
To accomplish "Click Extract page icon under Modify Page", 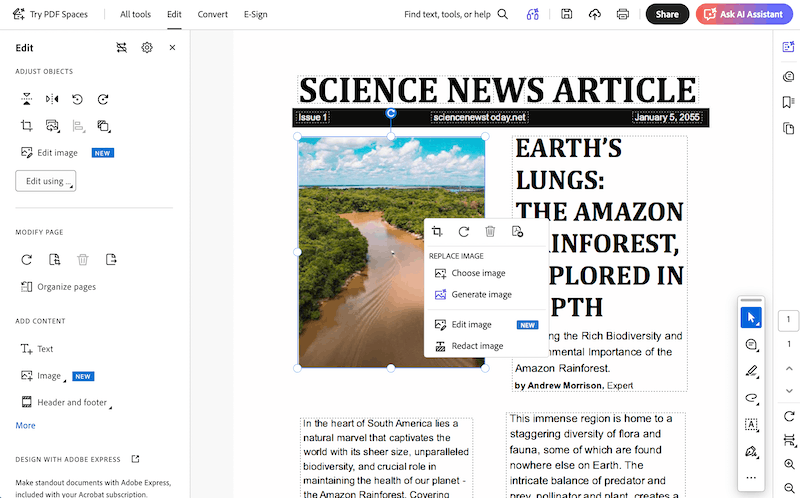I will 111,260.
